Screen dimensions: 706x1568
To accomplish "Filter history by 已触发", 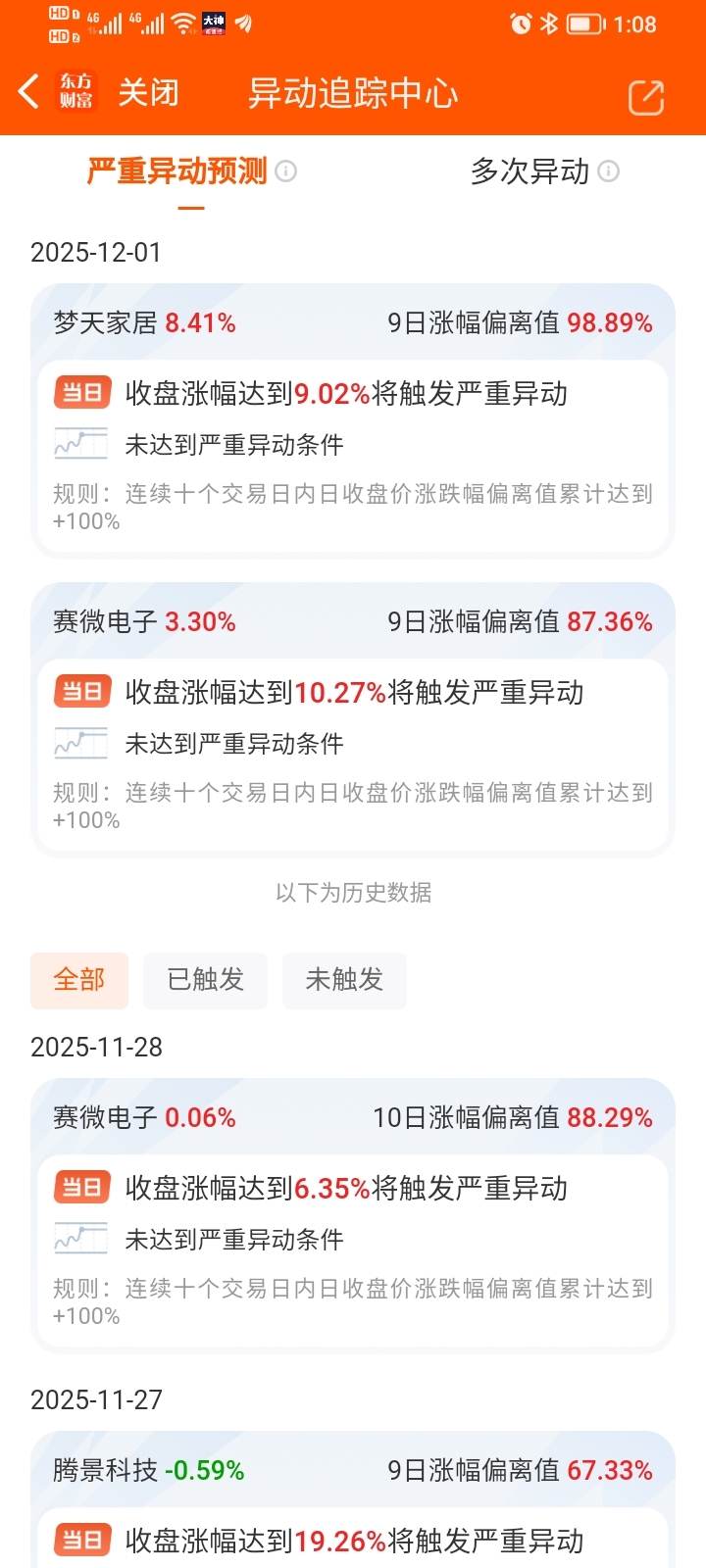I will (x=205, y=980).
